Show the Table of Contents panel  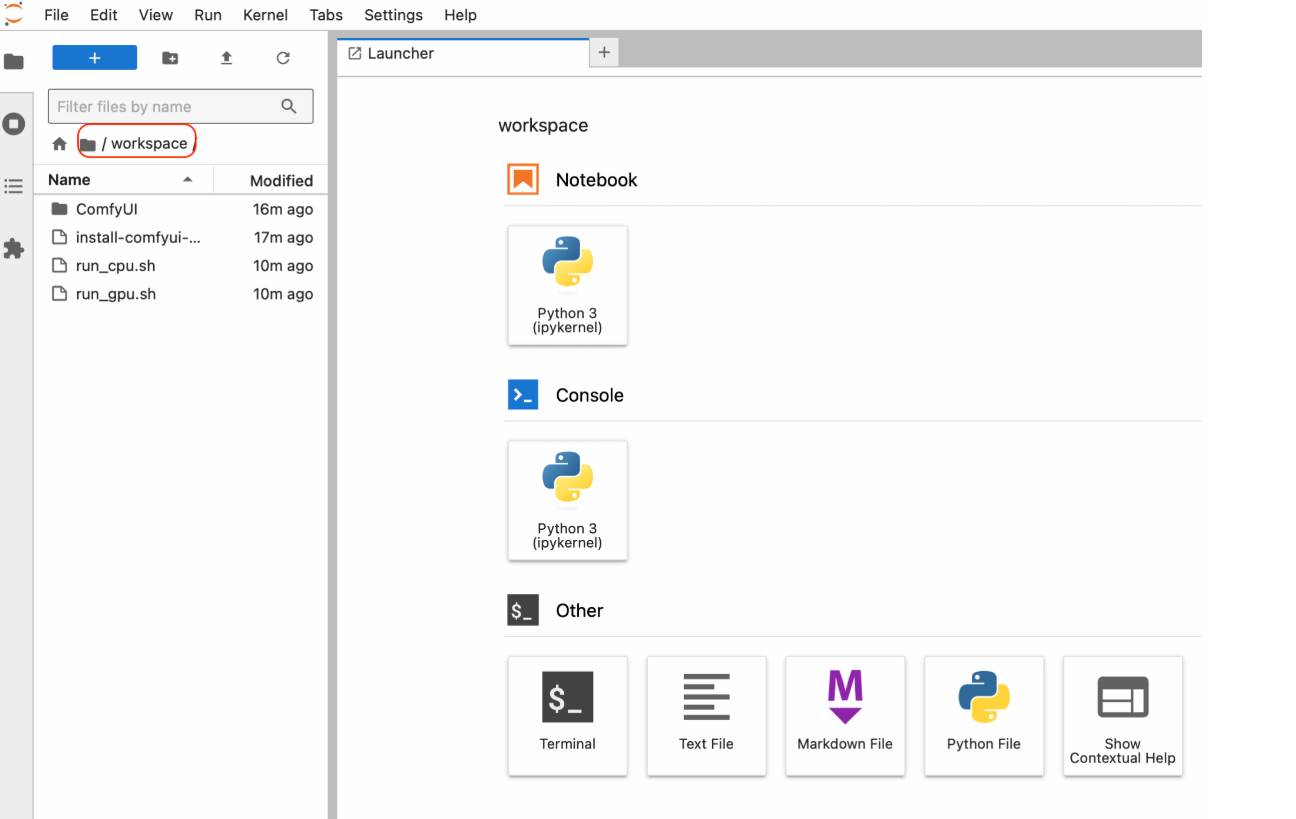(x=14, y=186)
